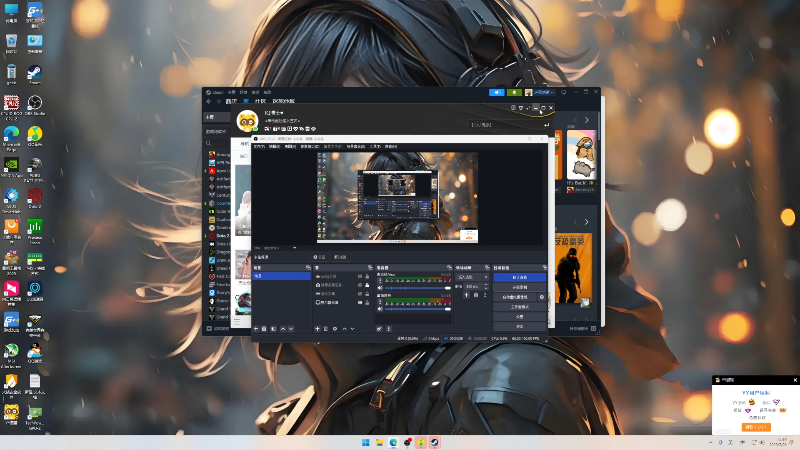
Task: Open Mixer panel options dots menu
Action: tap(389, 329)
